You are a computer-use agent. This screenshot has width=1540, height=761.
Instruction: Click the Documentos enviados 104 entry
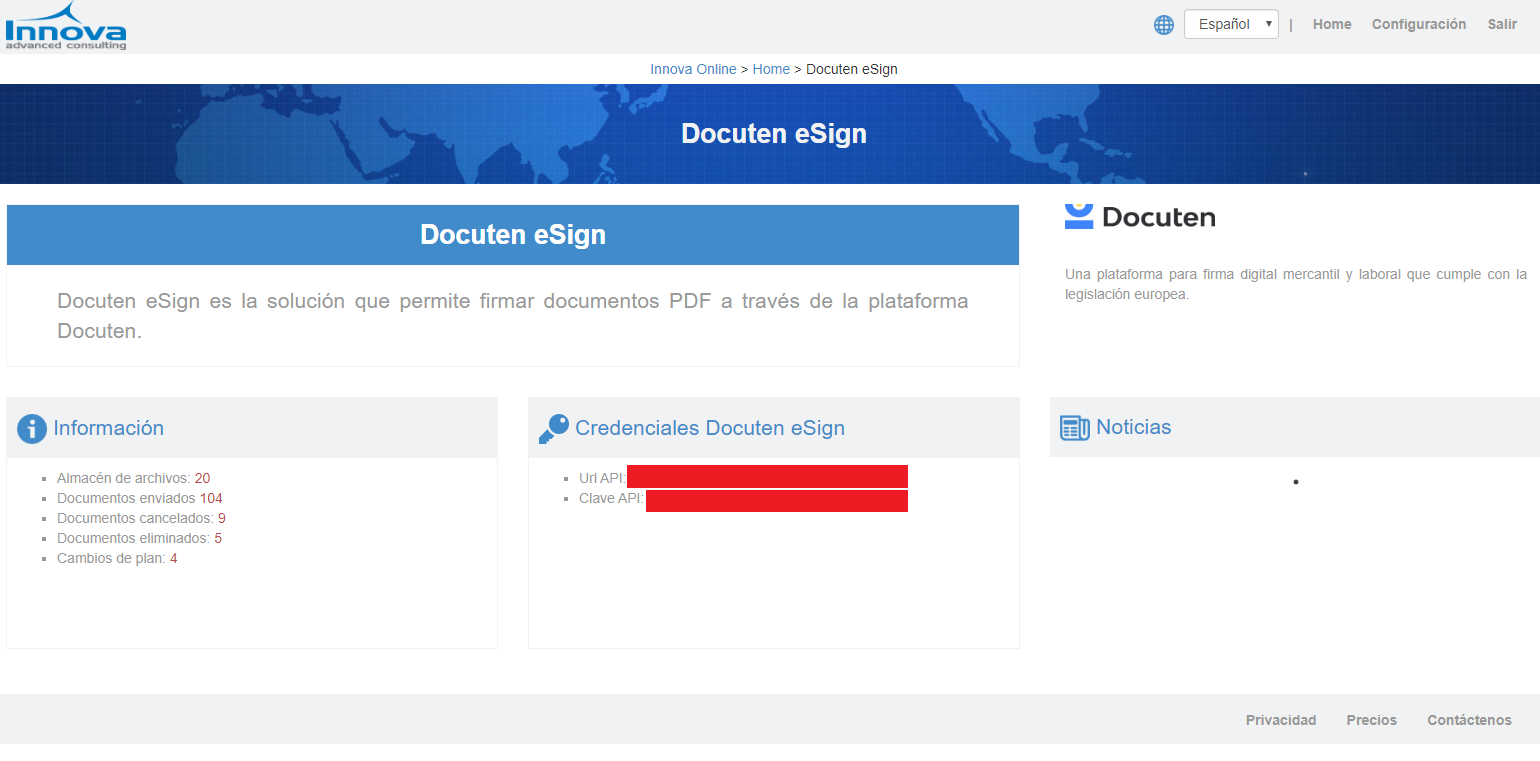(139, 498)
